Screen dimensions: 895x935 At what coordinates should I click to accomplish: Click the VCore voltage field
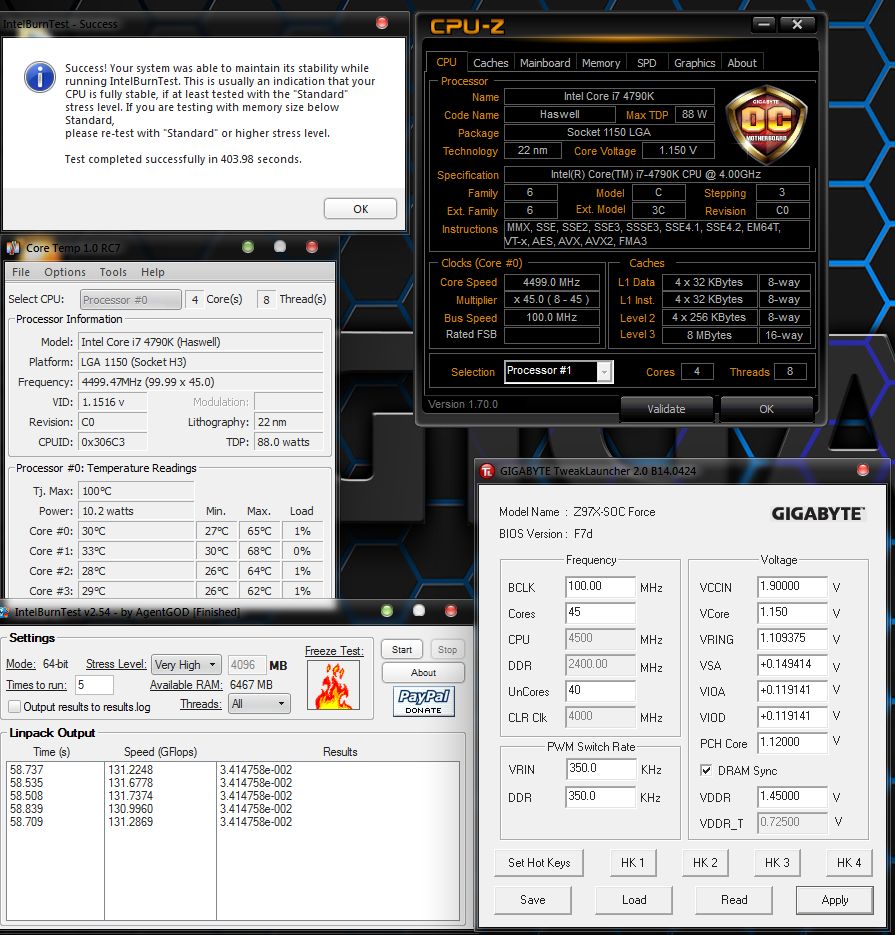pos(792,612)
